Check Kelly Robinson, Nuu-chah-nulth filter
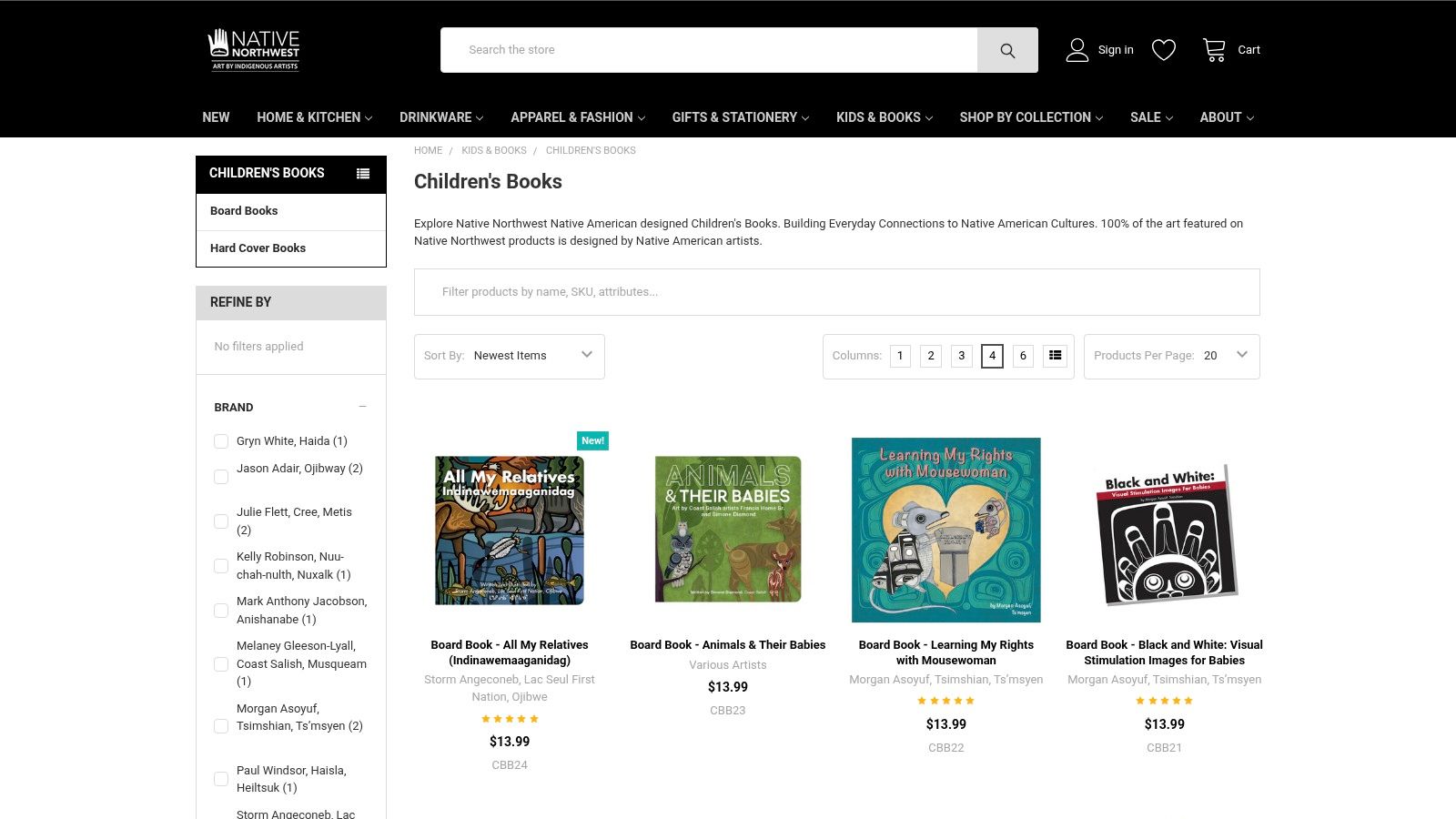1456x819 pixels. [221, 566]
